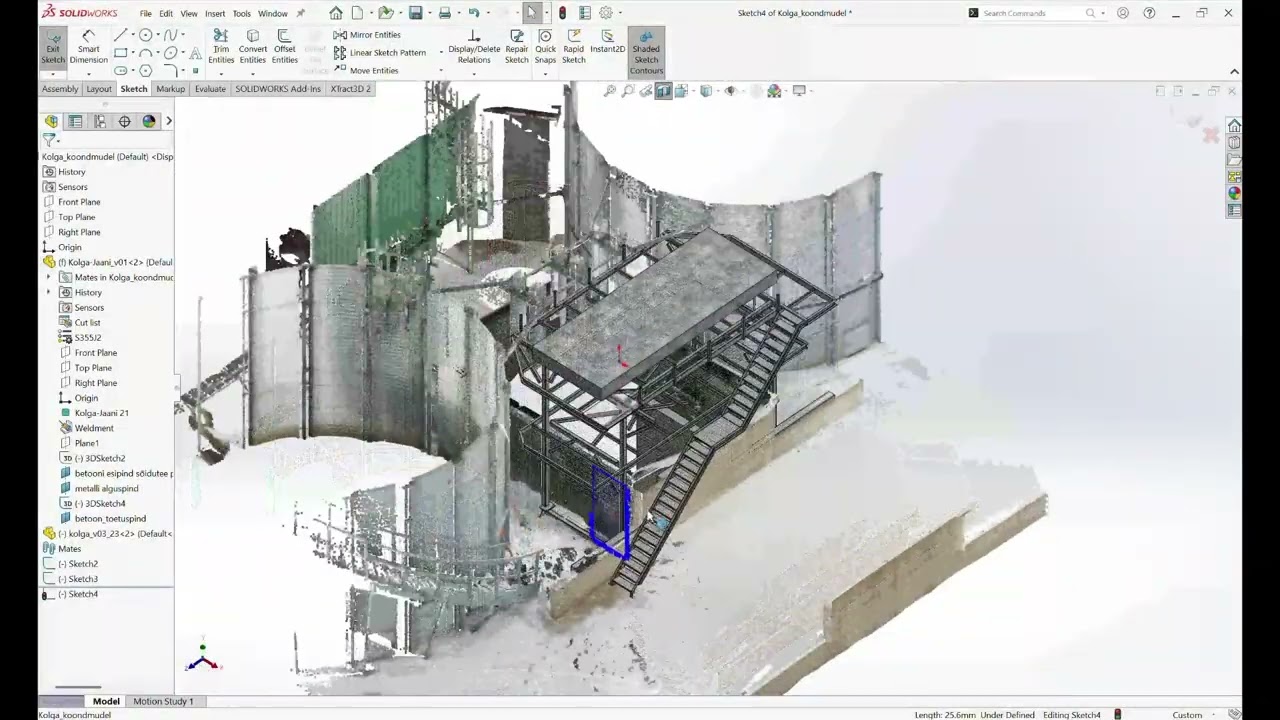Click the Save icon

[416, 13]
